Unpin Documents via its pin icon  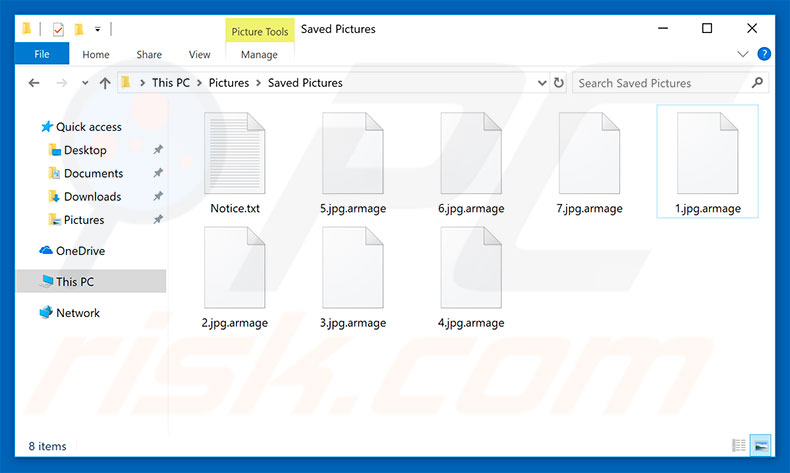click(x=158, y=173)
